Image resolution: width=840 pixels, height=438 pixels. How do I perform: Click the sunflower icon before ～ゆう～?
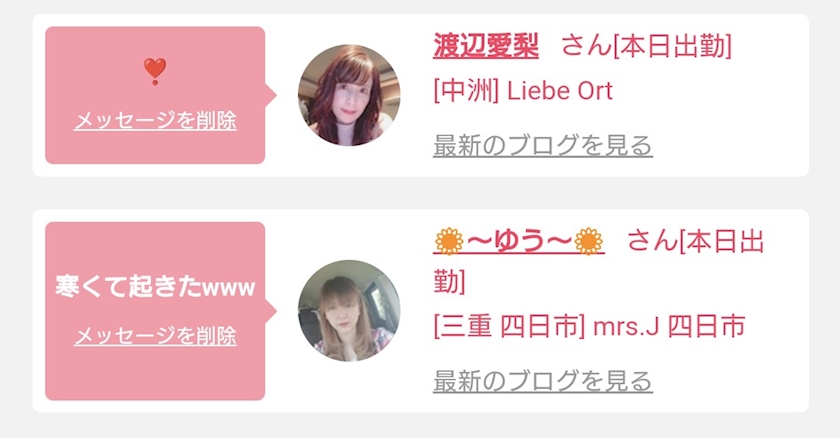[x=449, y=241]
